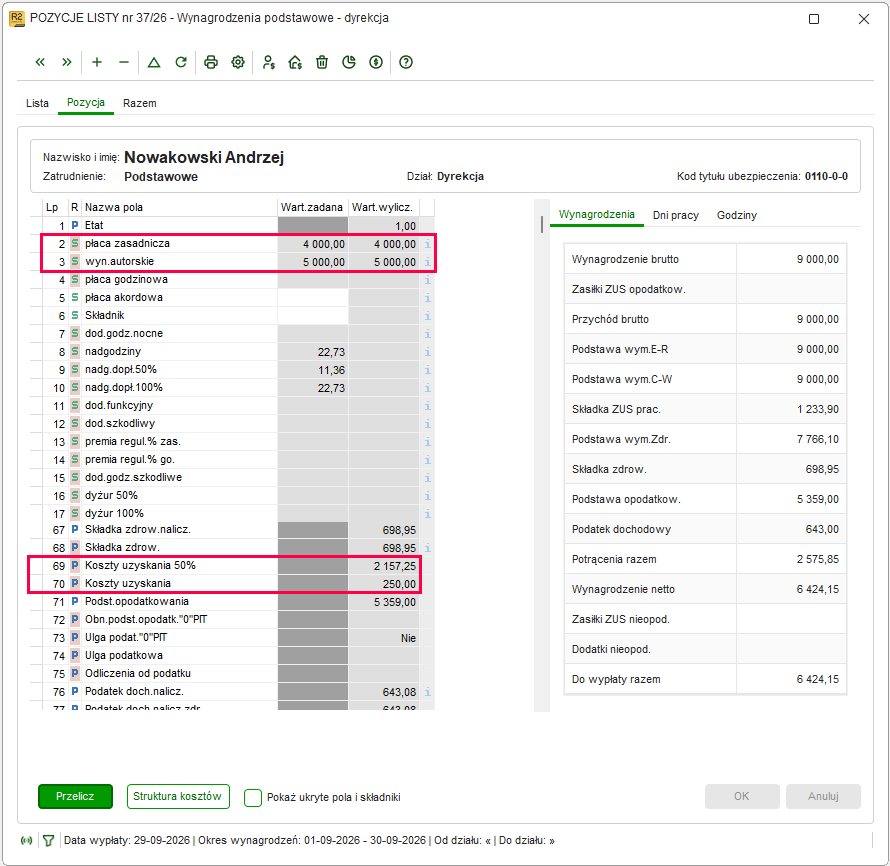Go to previous position with double-left arrows
The image size is (890, 866).
pyautogui.click(x=40, y=62)
